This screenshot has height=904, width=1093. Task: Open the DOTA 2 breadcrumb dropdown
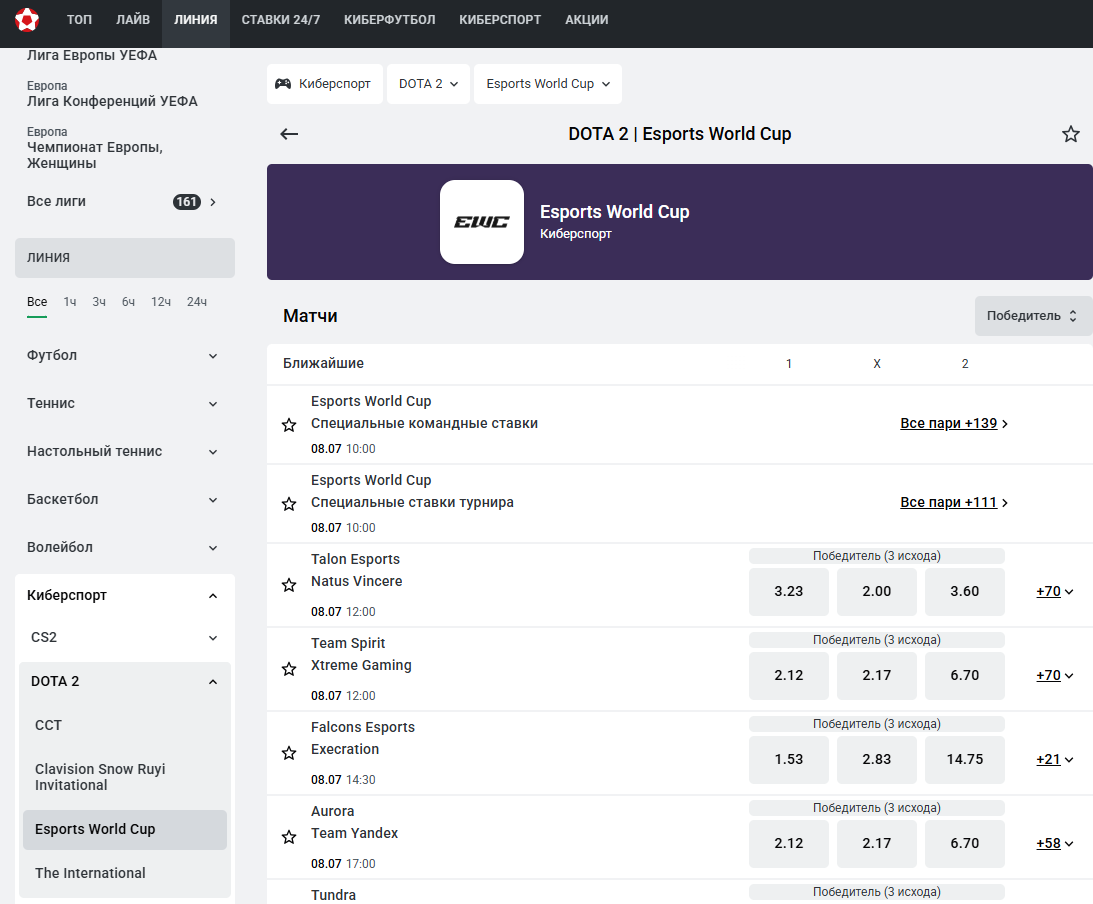tap(429, 84)
